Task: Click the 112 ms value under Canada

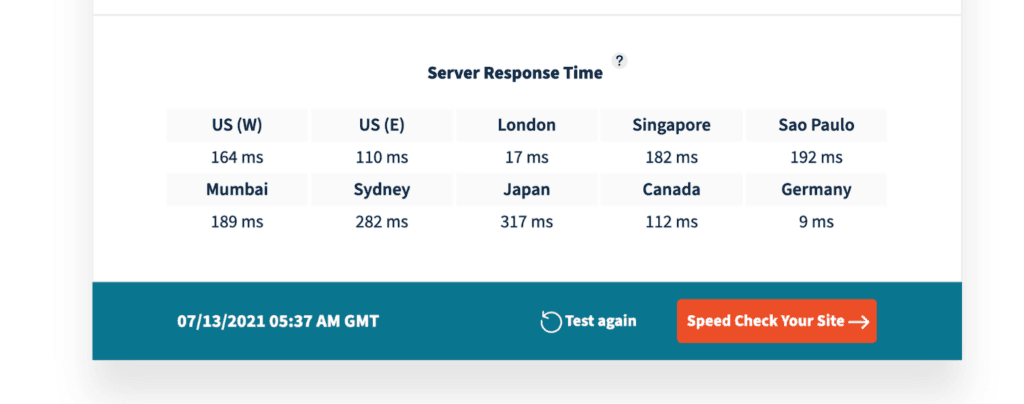Action: (671, 222)
